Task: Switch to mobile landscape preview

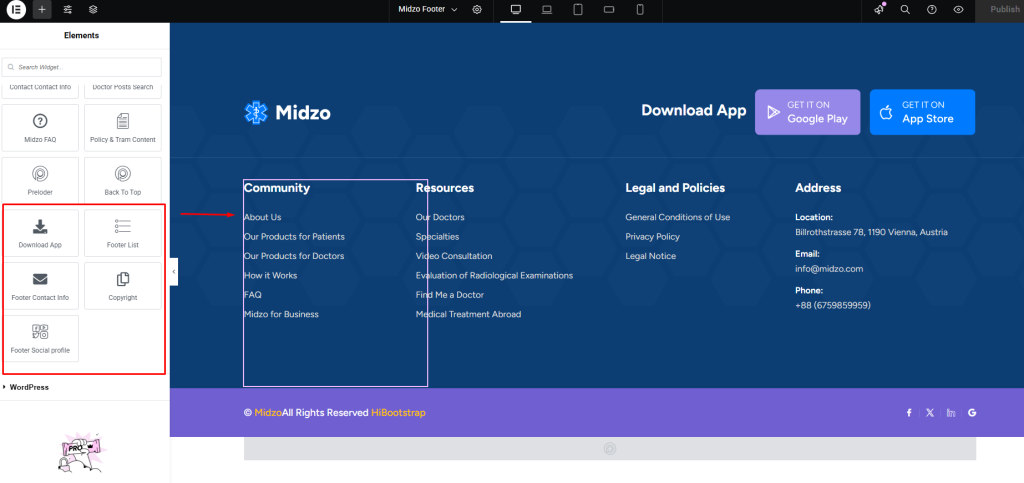Action: (609, 10)
